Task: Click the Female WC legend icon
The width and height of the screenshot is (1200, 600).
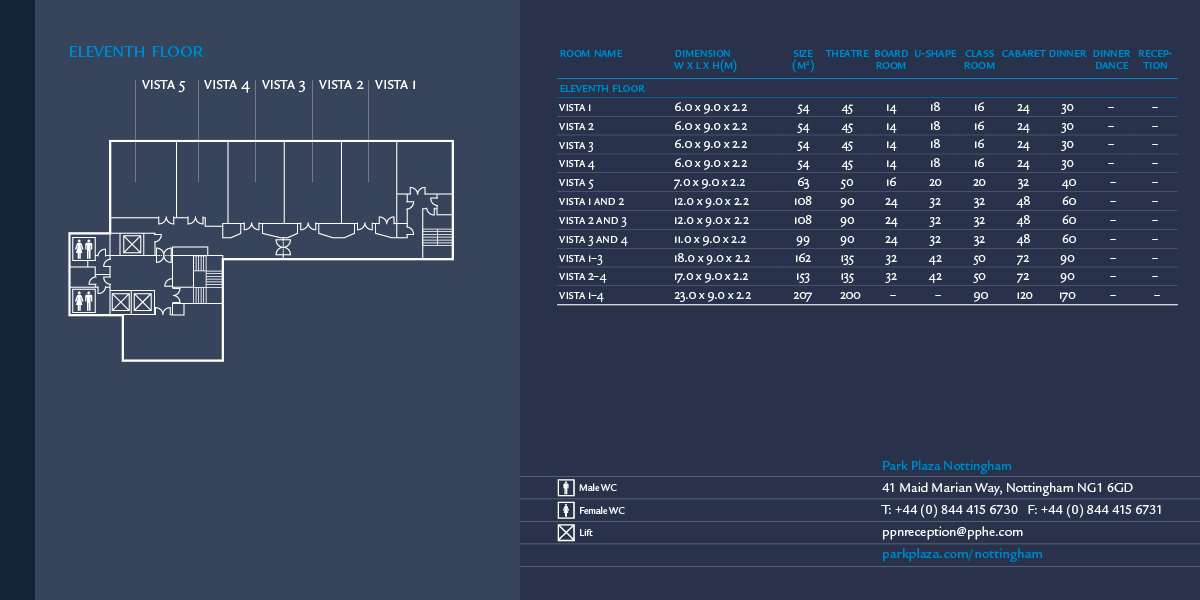Action: [566, 510]
